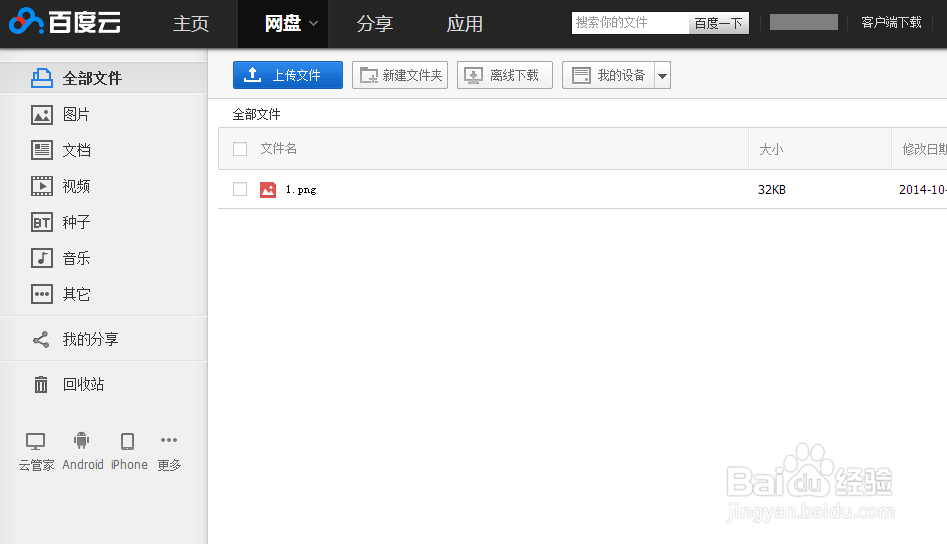Image resolution: width=947 pixels, height=544 pixels.
Task: Click the 音乐 category label
Action: (76, 258)
